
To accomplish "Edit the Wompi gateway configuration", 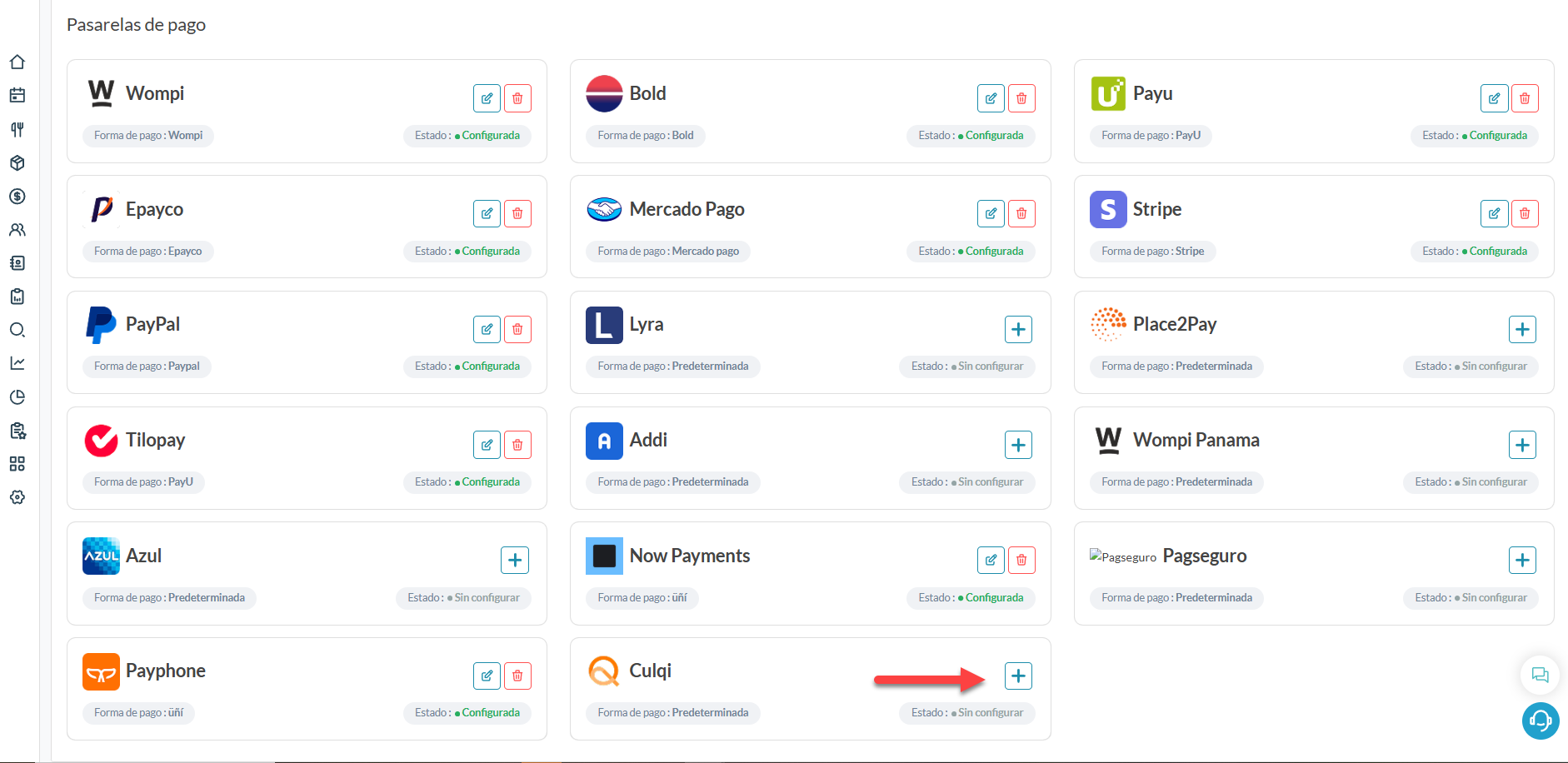I will (x=487, y=98).
